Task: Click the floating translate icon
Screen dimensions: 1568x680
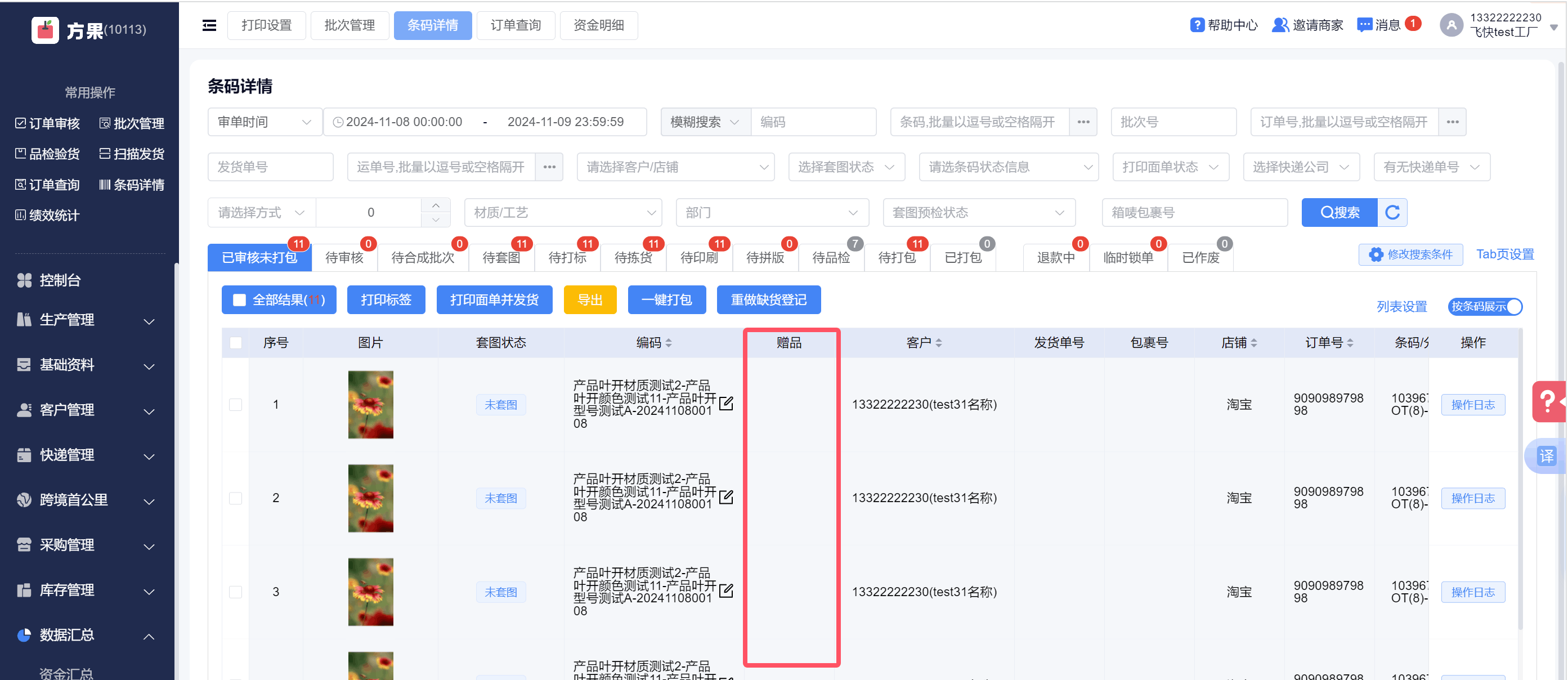Action: pos(1546,455)
